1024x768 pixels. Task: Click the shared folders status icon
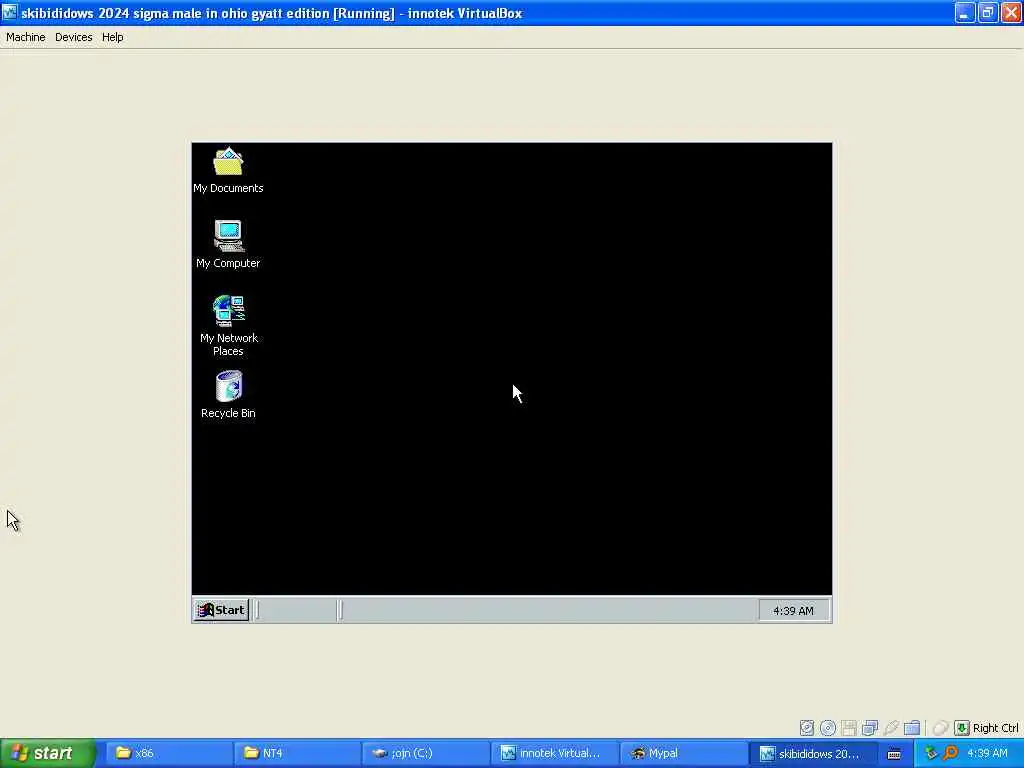pos(912,728)
